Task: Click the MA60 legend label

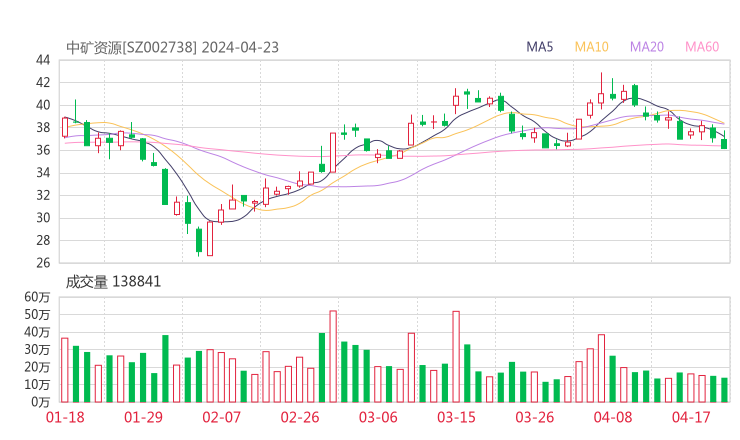Action: 702,47
